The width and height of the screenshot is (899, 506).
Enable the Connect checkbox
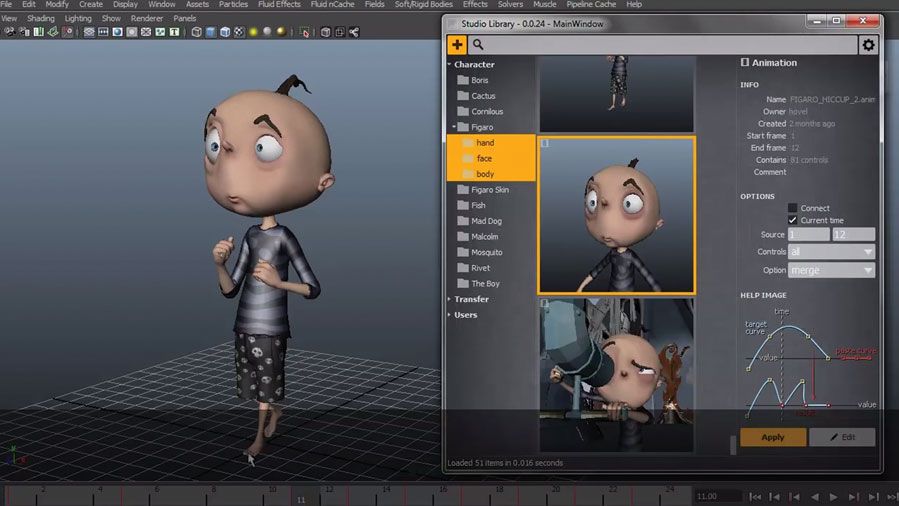pos(792,208)
